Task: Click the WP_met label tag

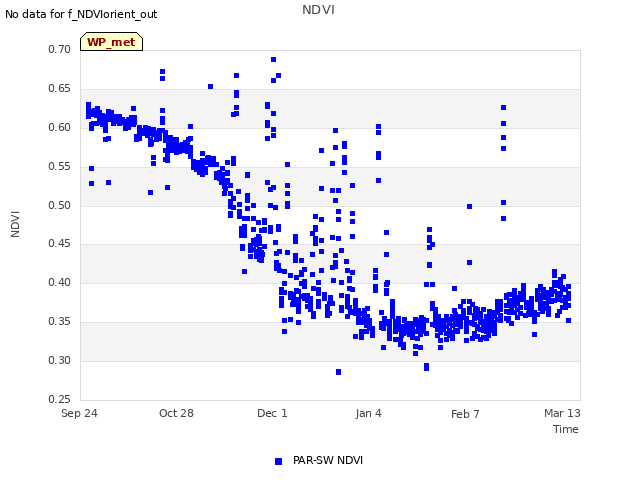Action: 111,42
